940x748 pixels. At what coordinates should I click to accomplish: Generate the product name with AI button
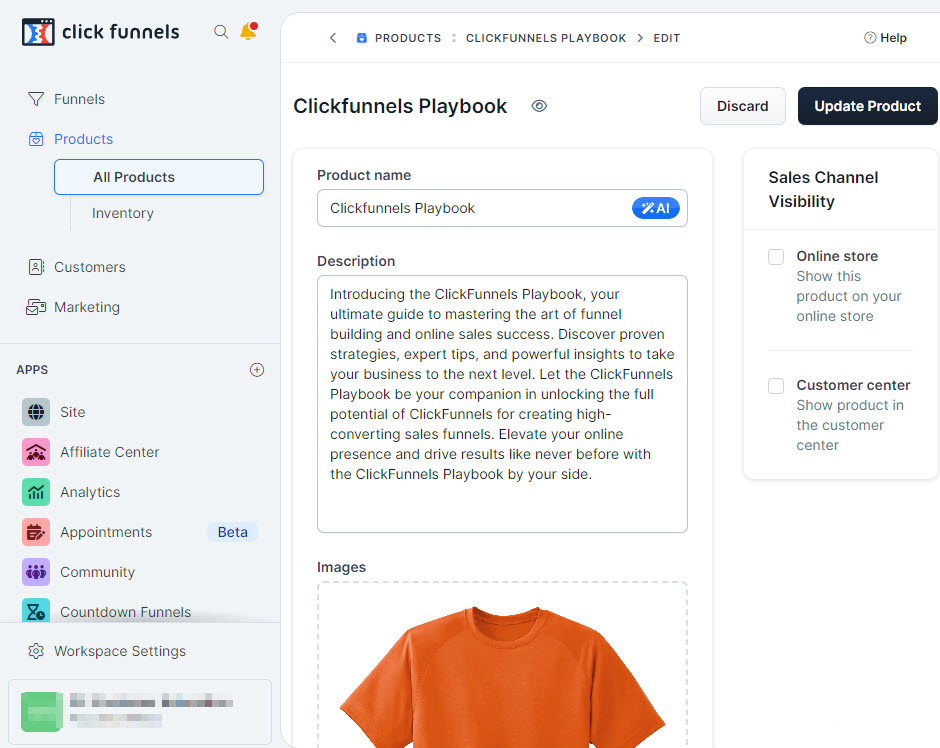click(655, 208)
